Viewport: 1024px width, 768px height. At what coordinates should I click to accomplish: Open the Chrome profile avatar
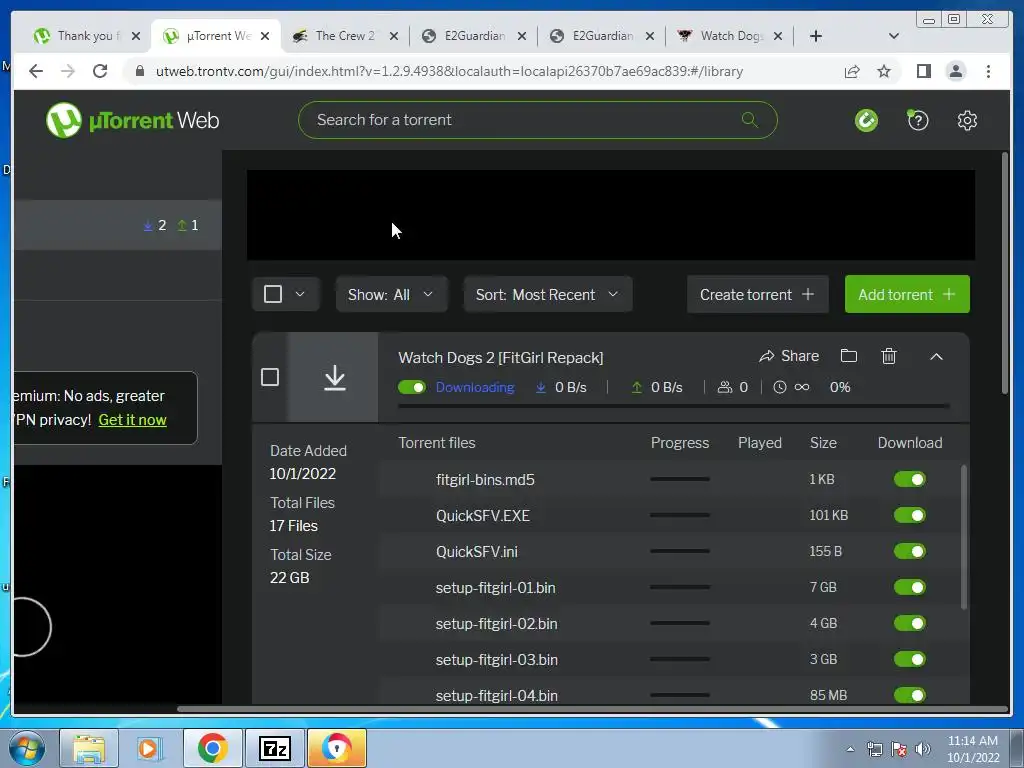pyautogui.click(x=955, y=71)
